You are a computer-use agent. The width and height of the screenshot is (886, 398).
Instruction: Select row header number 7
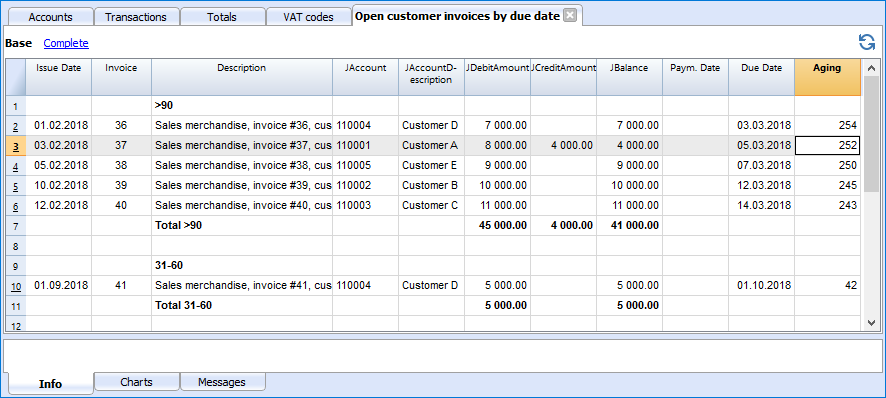(15, 226)
